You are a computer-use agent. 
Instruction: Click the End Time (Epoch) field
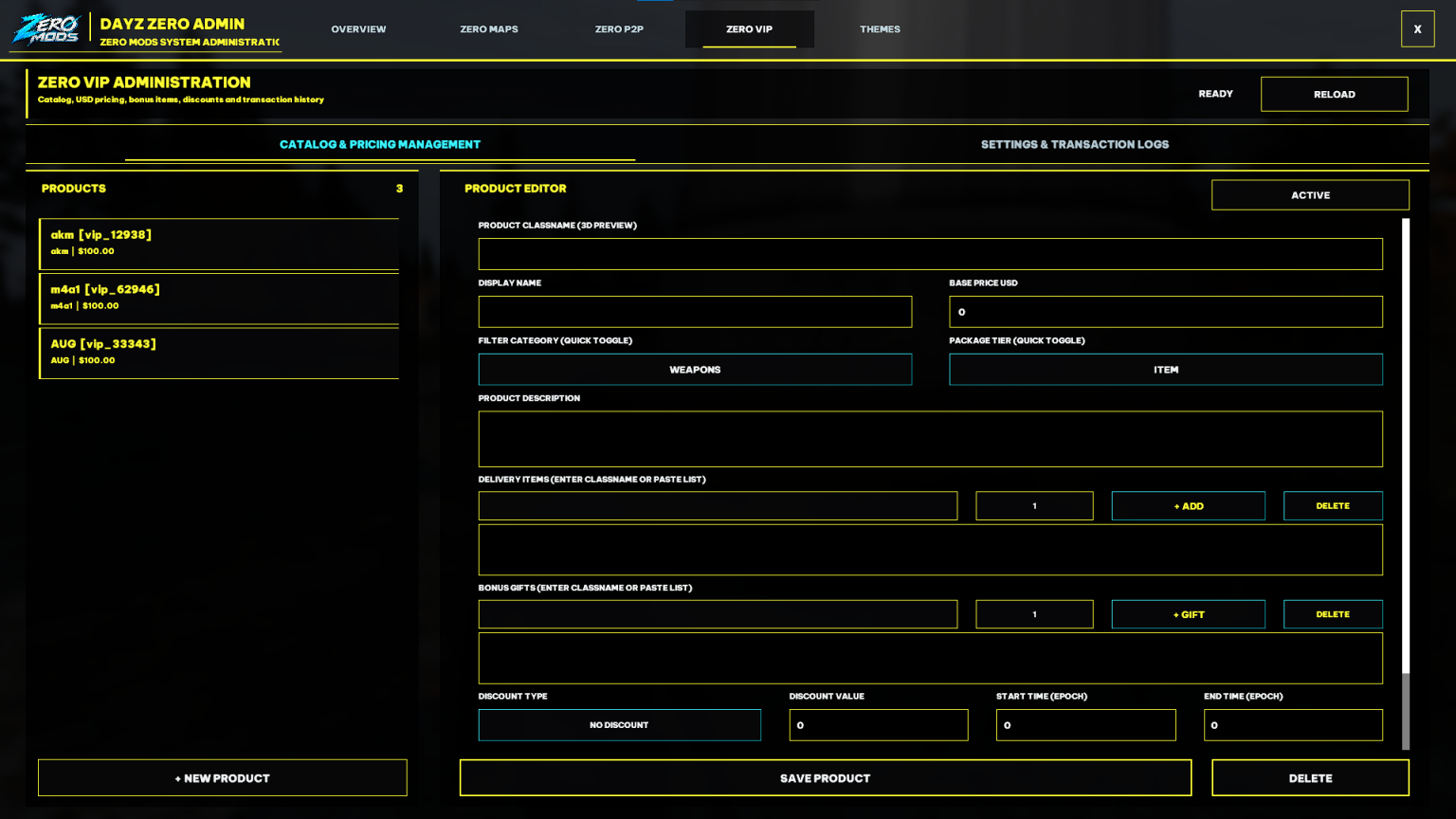1293,725
